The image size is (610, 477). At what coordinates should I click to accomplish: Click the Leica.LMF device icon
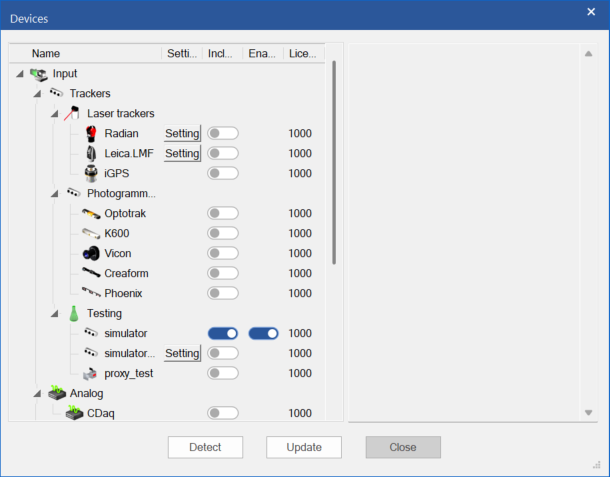[91, 153]
